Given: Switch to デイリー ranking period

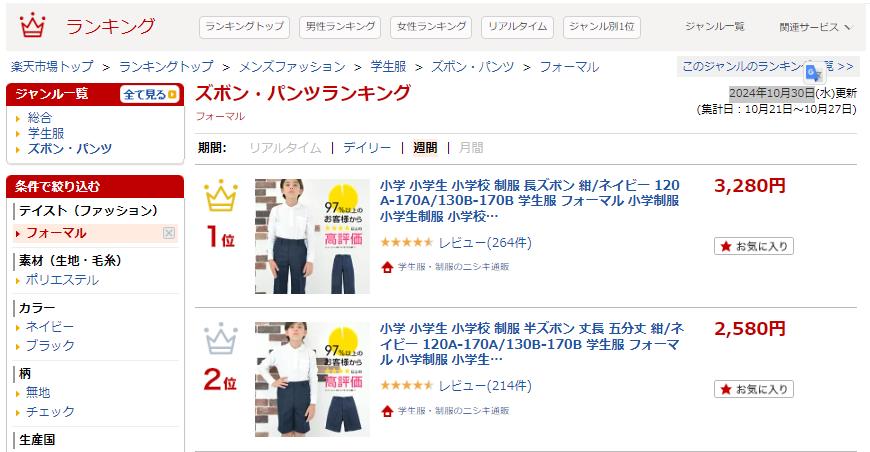Looking at the screenshot, I should [x=367, y=148].
